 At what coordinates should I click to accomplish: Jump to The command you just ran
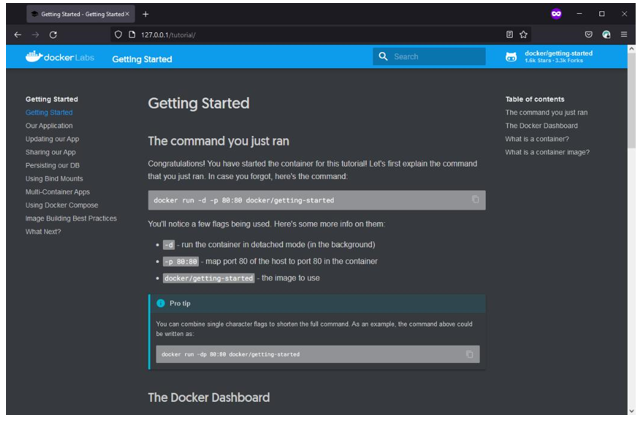(x=546, y=112)
